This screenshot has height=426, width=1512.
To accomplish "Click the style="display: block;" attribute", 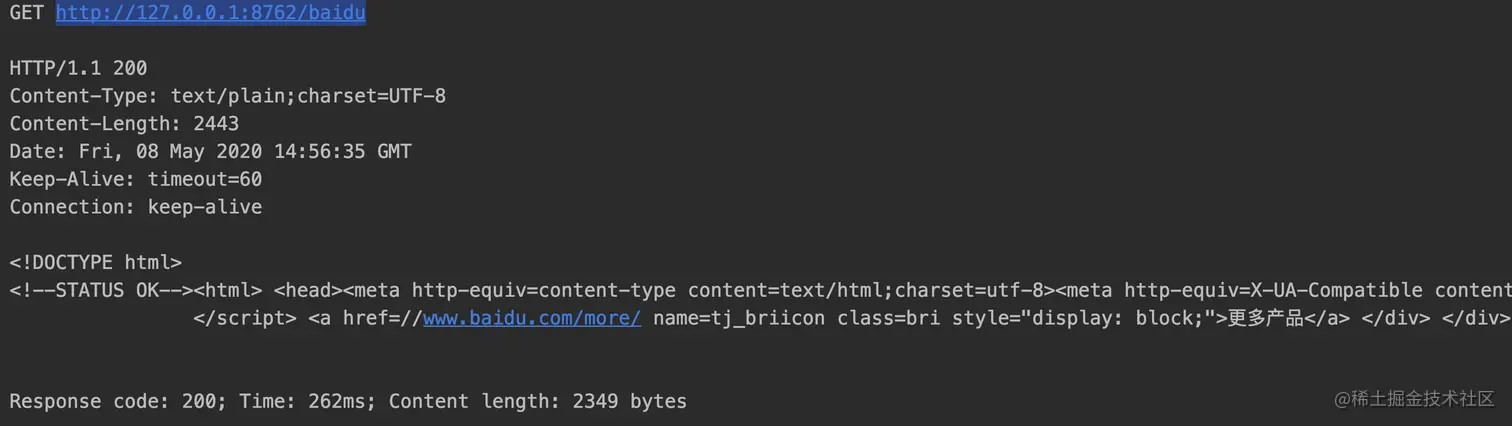I will click(1089, 318).
